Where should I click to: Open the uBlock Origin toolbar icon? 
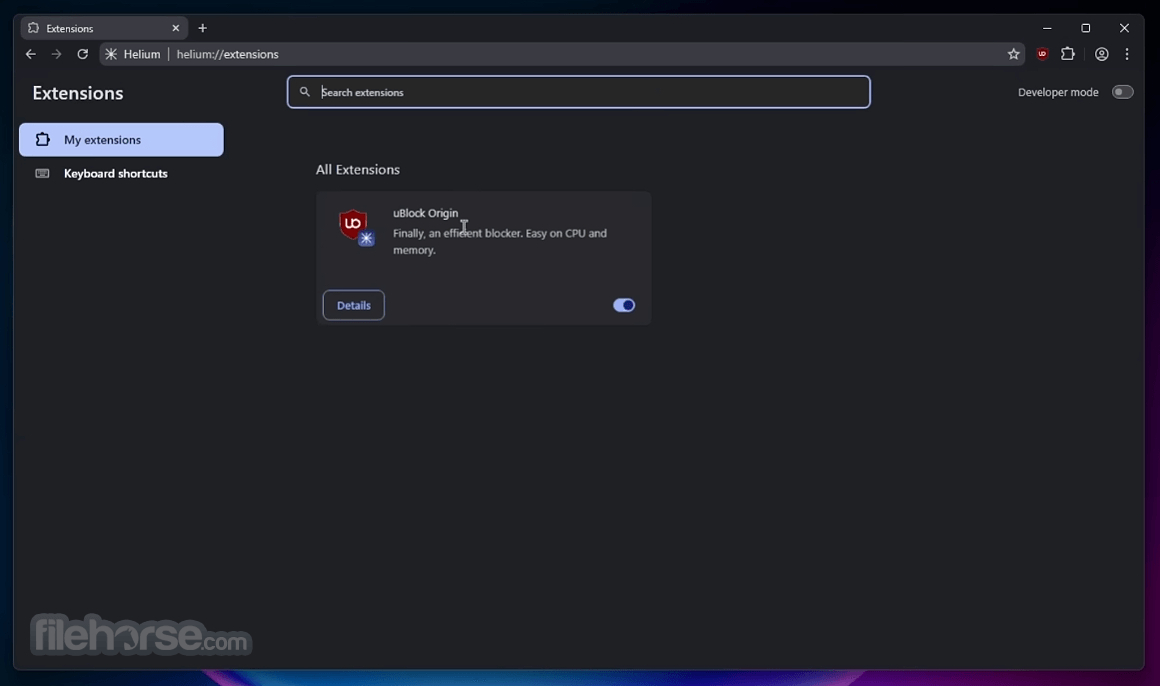[x=1042, y=54]
